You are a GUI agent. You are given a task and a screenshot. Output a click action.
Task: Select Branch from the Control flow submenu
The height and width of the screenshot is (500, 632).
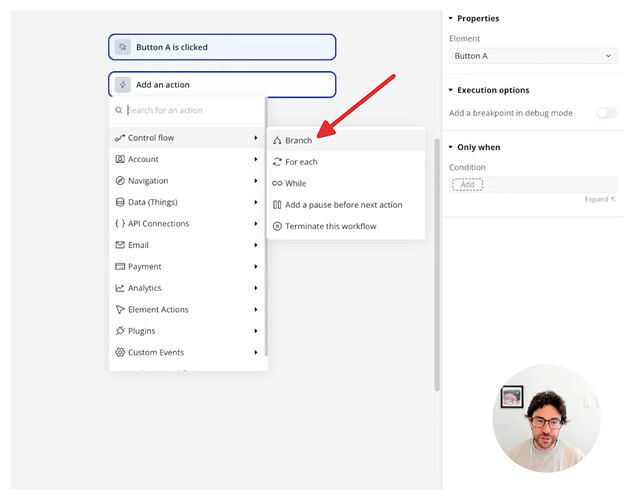(x=346, y=140)
